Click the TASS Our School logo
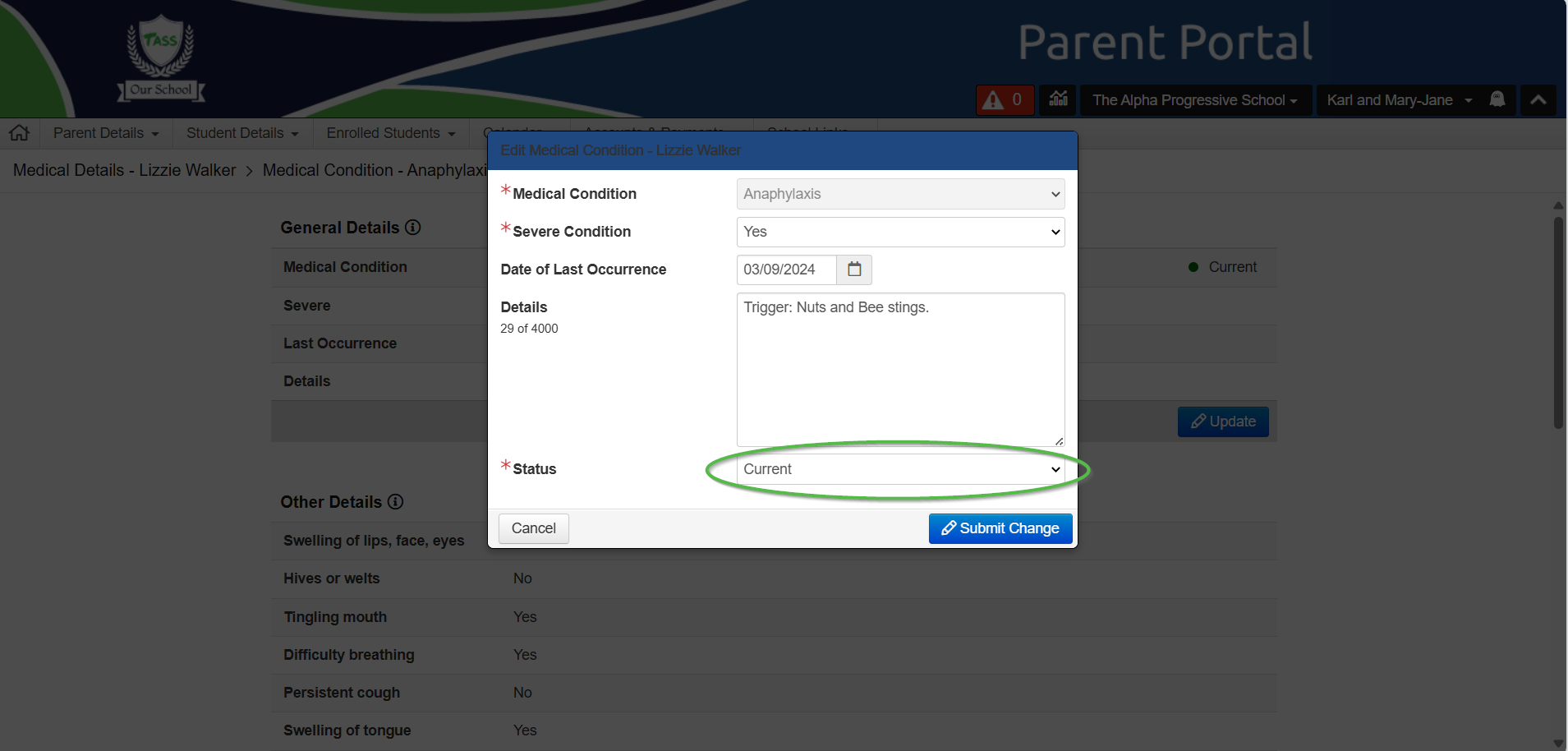1568x751 pixels. click(161, 58)
